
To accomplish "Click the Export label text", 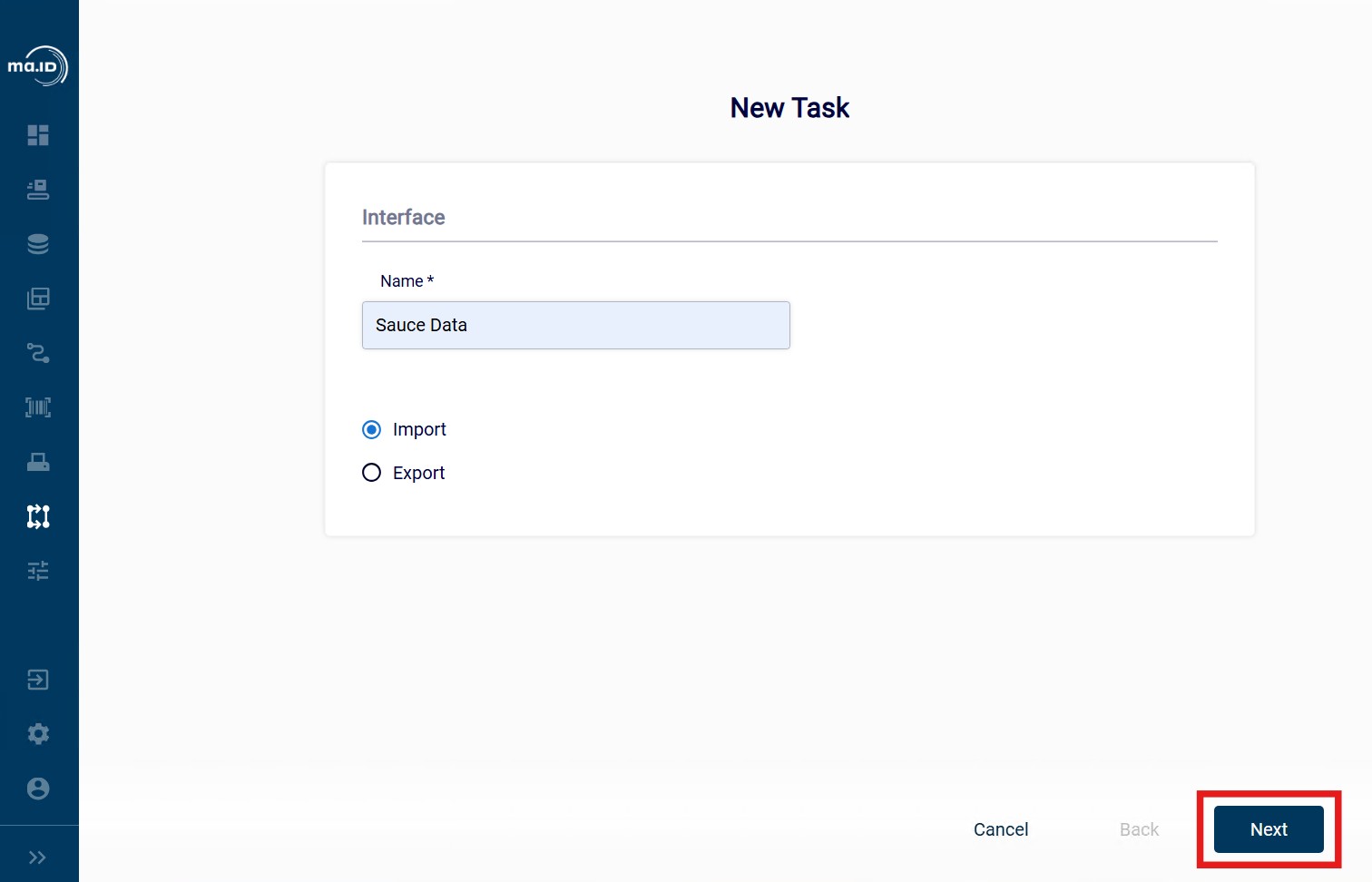I will 418,473.
